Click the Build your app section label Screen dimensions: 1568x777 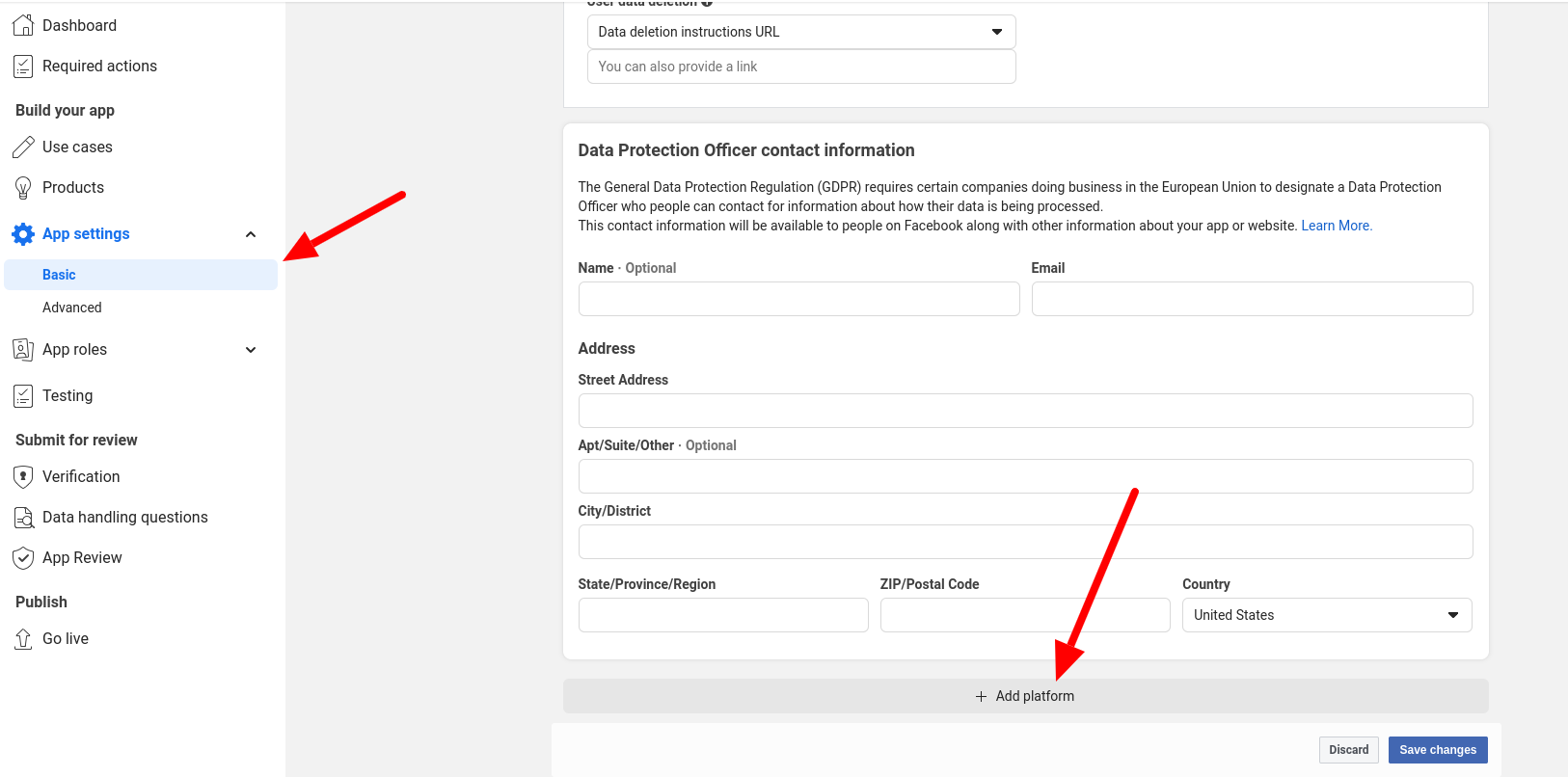(x=65, y=110)
